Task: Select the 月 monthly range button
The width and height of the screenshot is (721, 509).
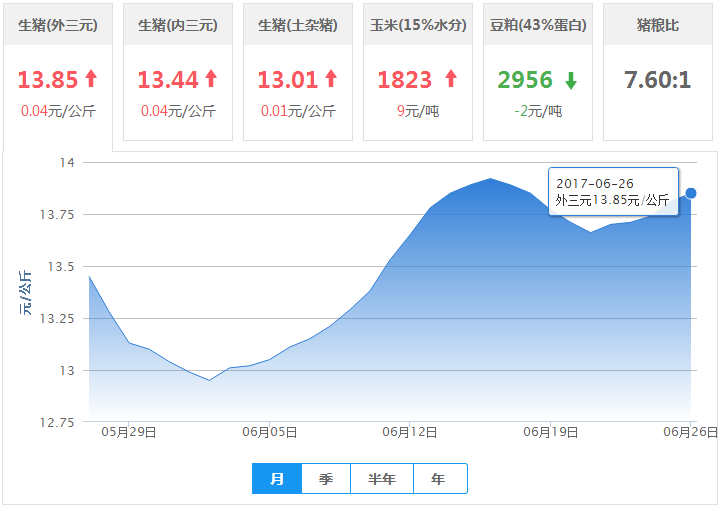Action: click(x=277, y=479)
